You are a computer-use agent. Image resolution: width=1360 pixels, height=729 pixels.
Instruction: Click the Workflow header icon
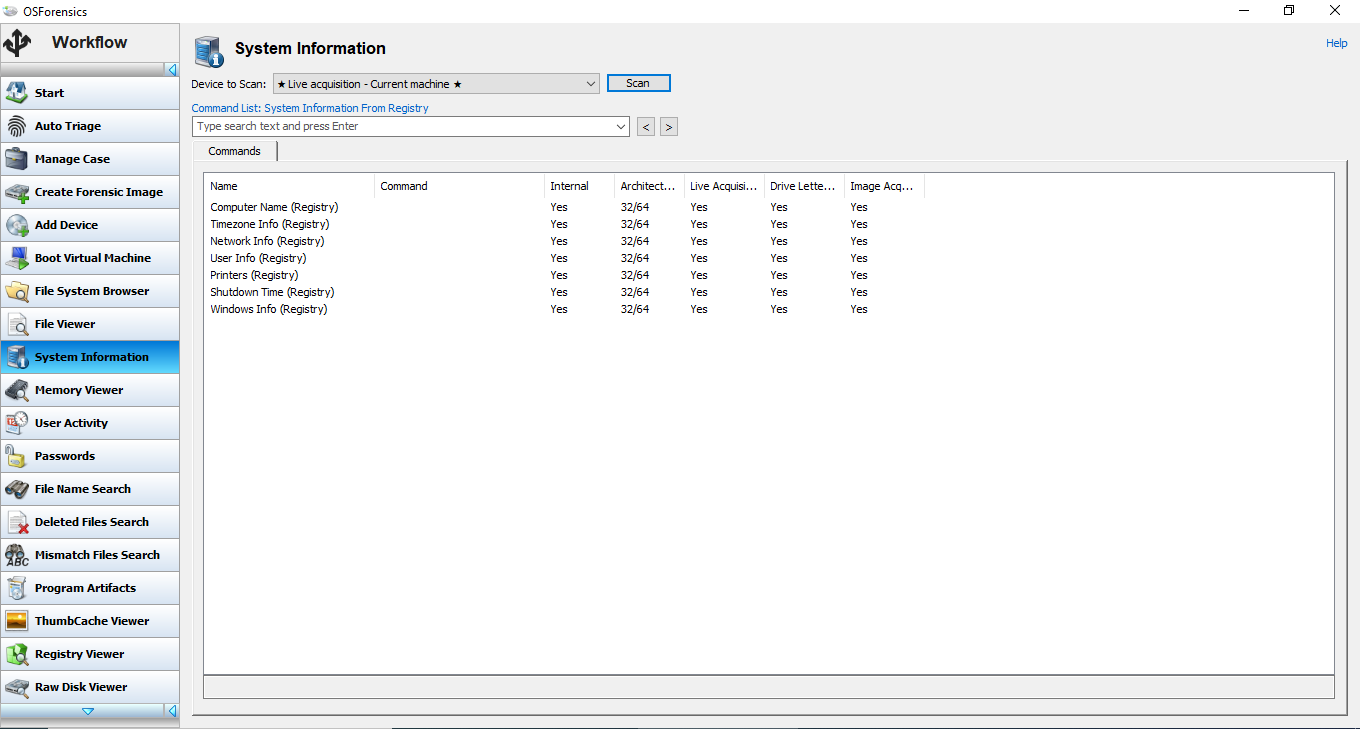point(18,43)
